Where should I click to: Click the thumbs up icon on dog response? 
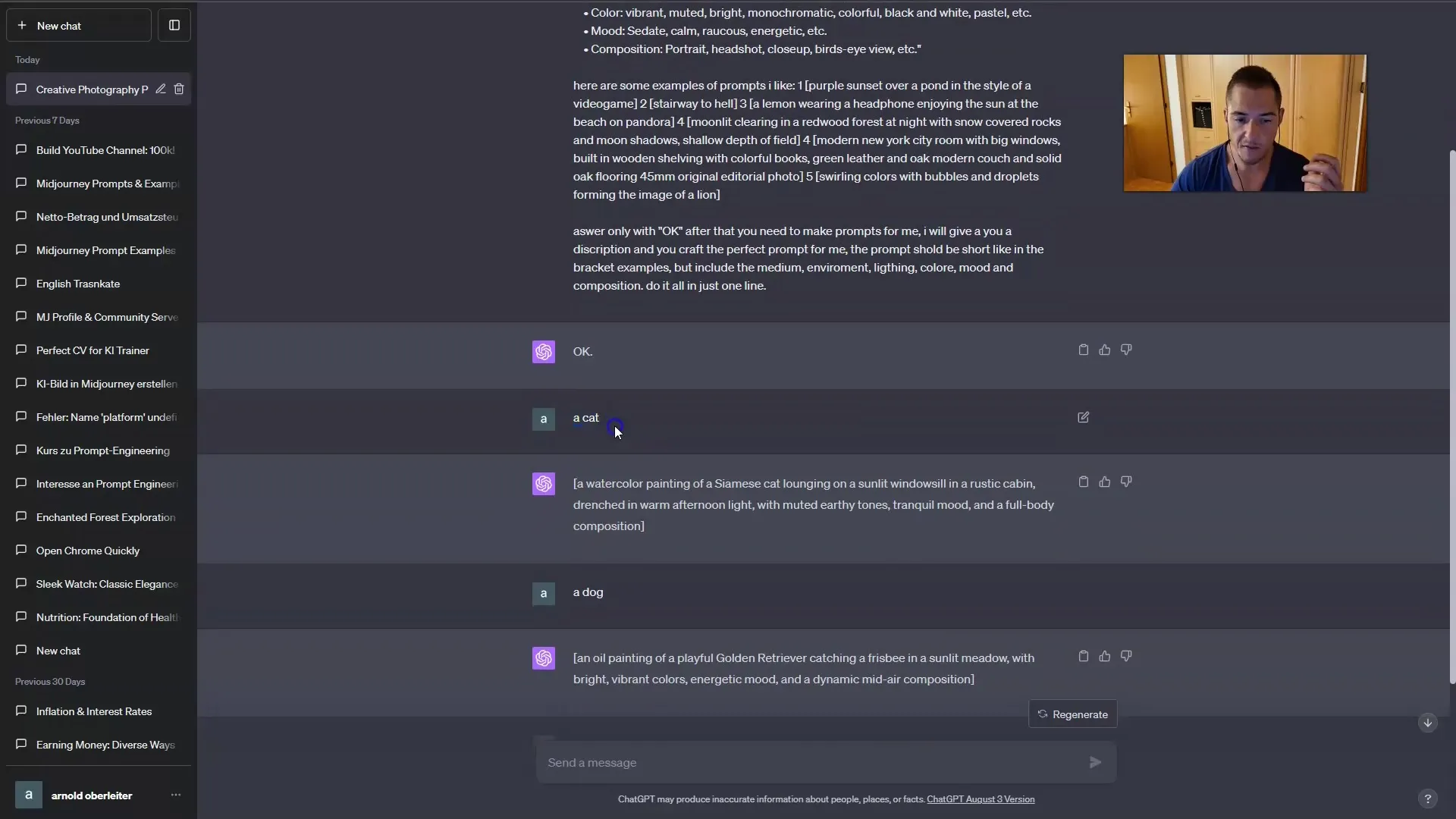tap(1105, 656)
